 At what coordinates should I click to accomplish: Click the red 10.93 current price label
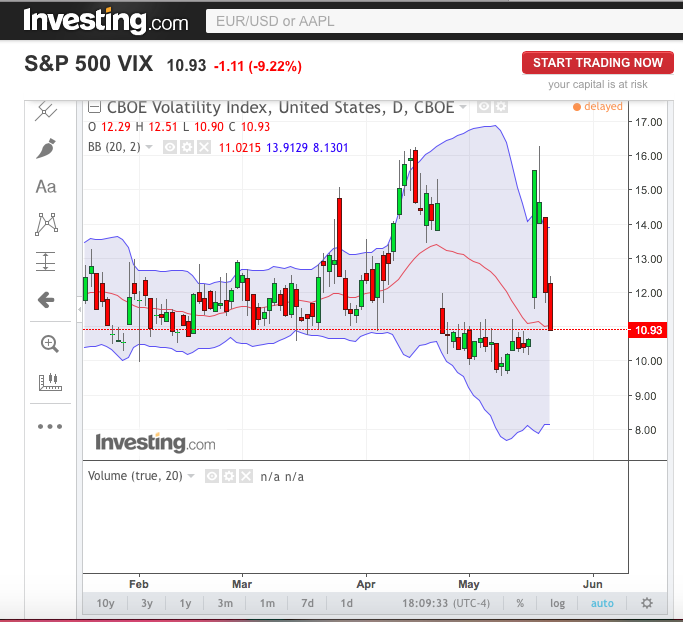(648, 330)
